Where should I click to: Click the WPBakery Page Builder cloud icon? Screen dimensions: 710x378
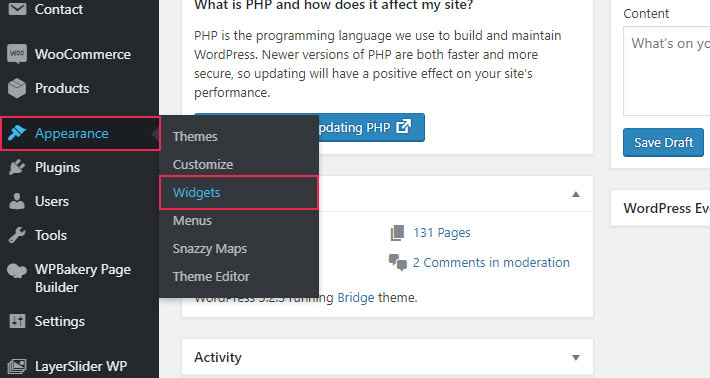tap(17, 270)
